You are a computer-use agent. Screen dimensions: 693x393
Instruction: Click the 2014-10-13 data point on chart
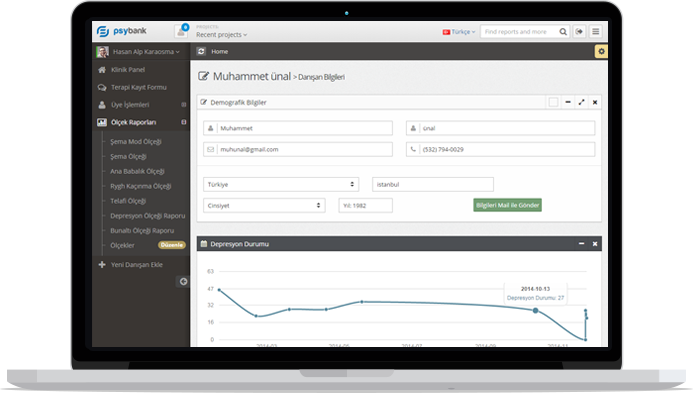[535, 311]
